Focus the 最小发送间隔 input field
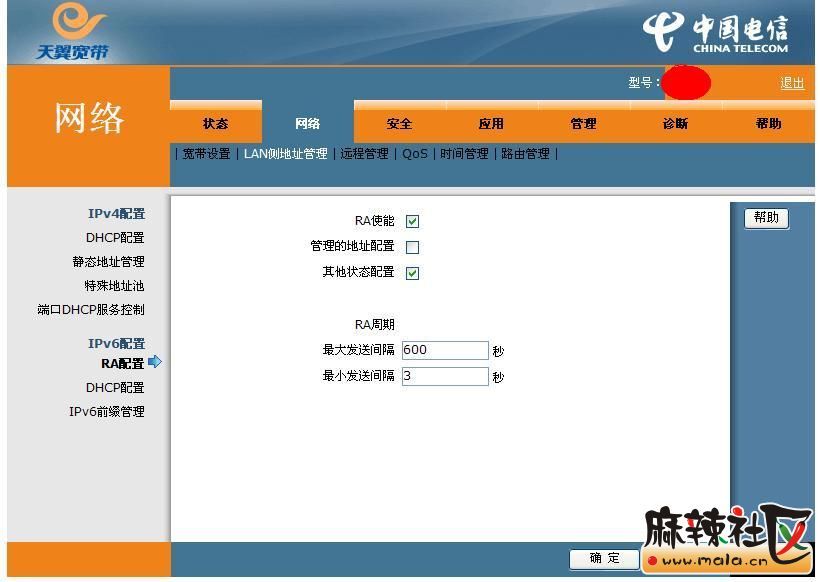 pos(444,377)
